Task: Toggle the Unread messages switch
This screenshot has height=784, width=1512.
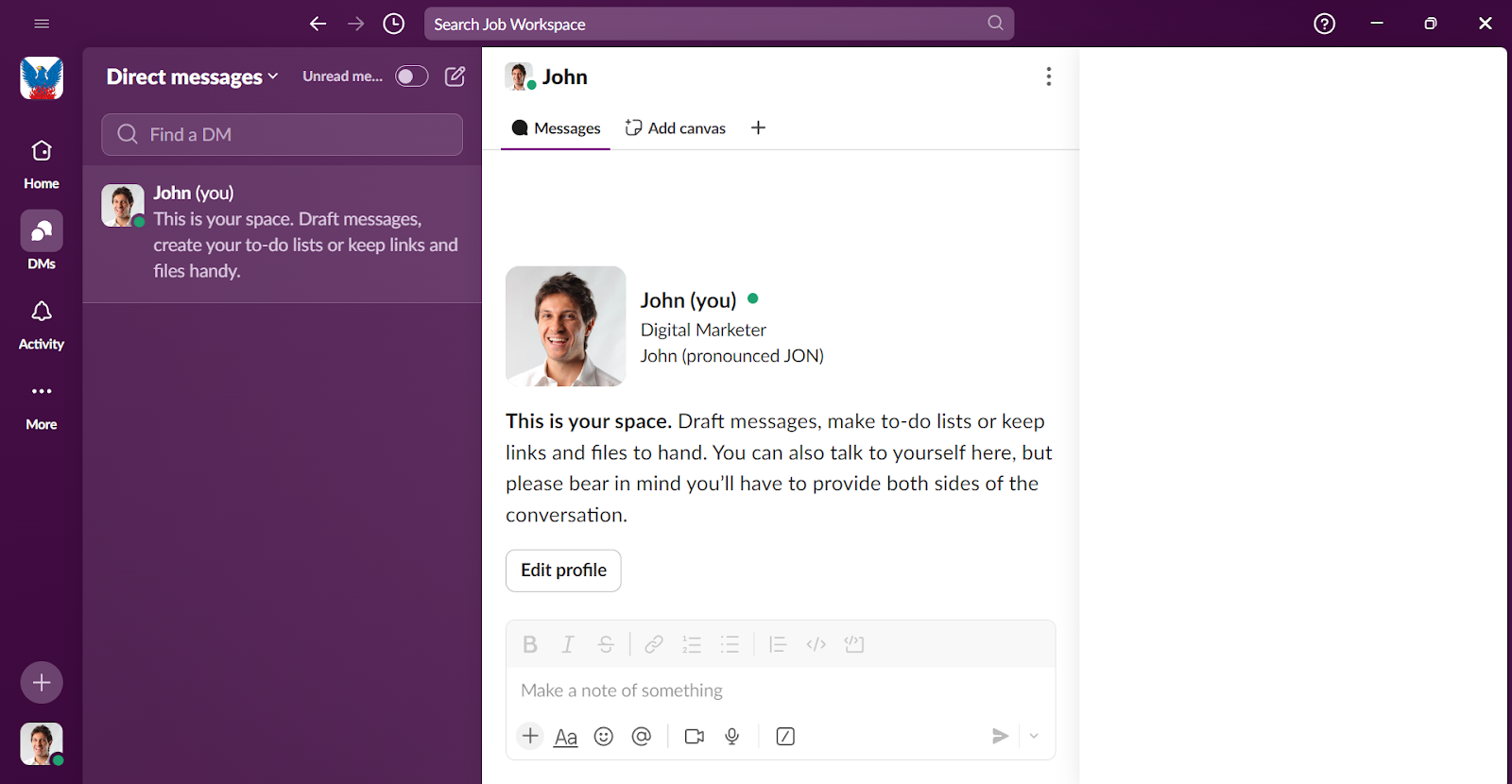Action: coord(411,77)
